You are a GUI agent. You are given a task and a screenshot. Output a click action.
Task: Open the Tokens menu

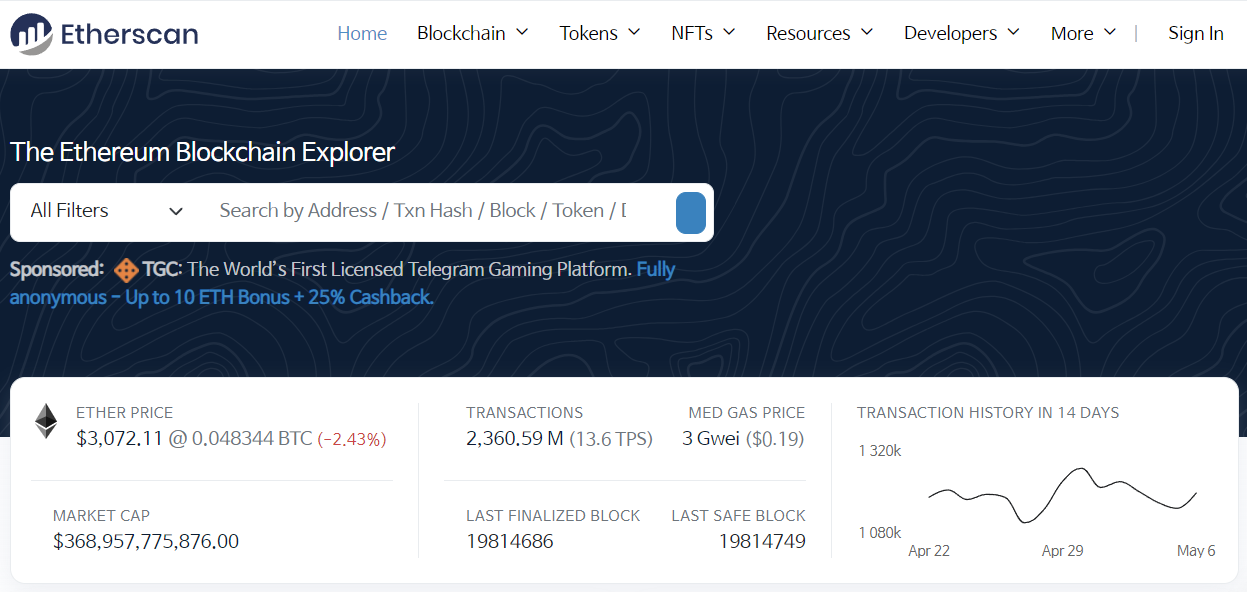(x=600, y=33)
